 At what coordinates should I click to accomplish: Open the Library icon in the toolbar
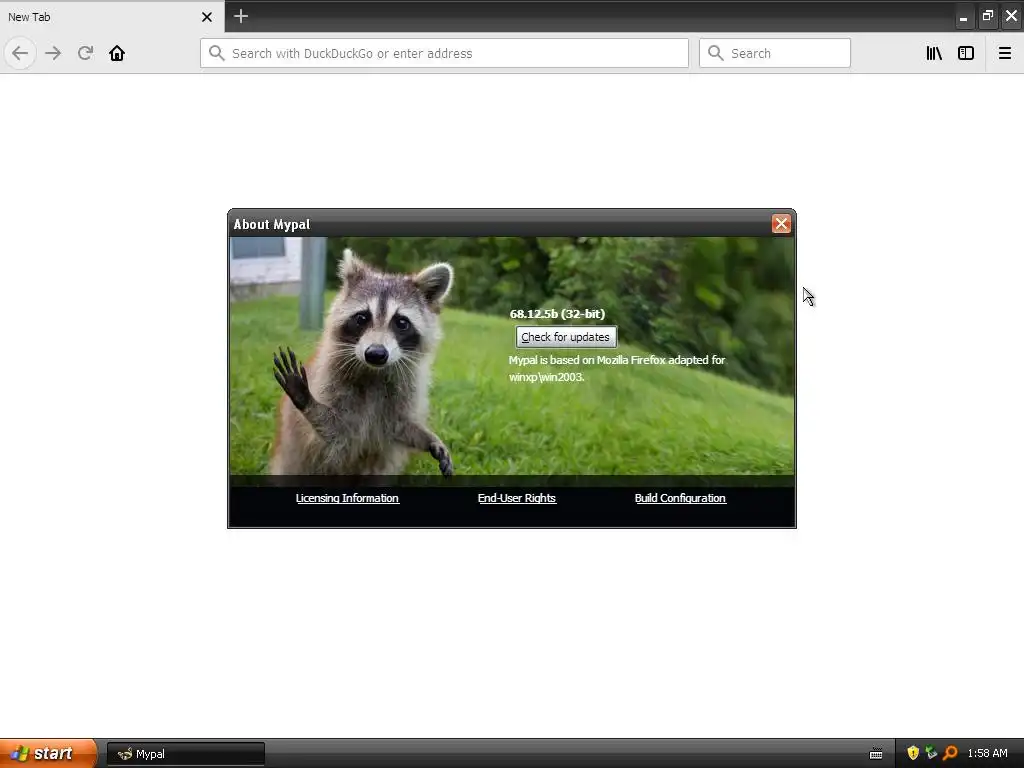point(934,53)
